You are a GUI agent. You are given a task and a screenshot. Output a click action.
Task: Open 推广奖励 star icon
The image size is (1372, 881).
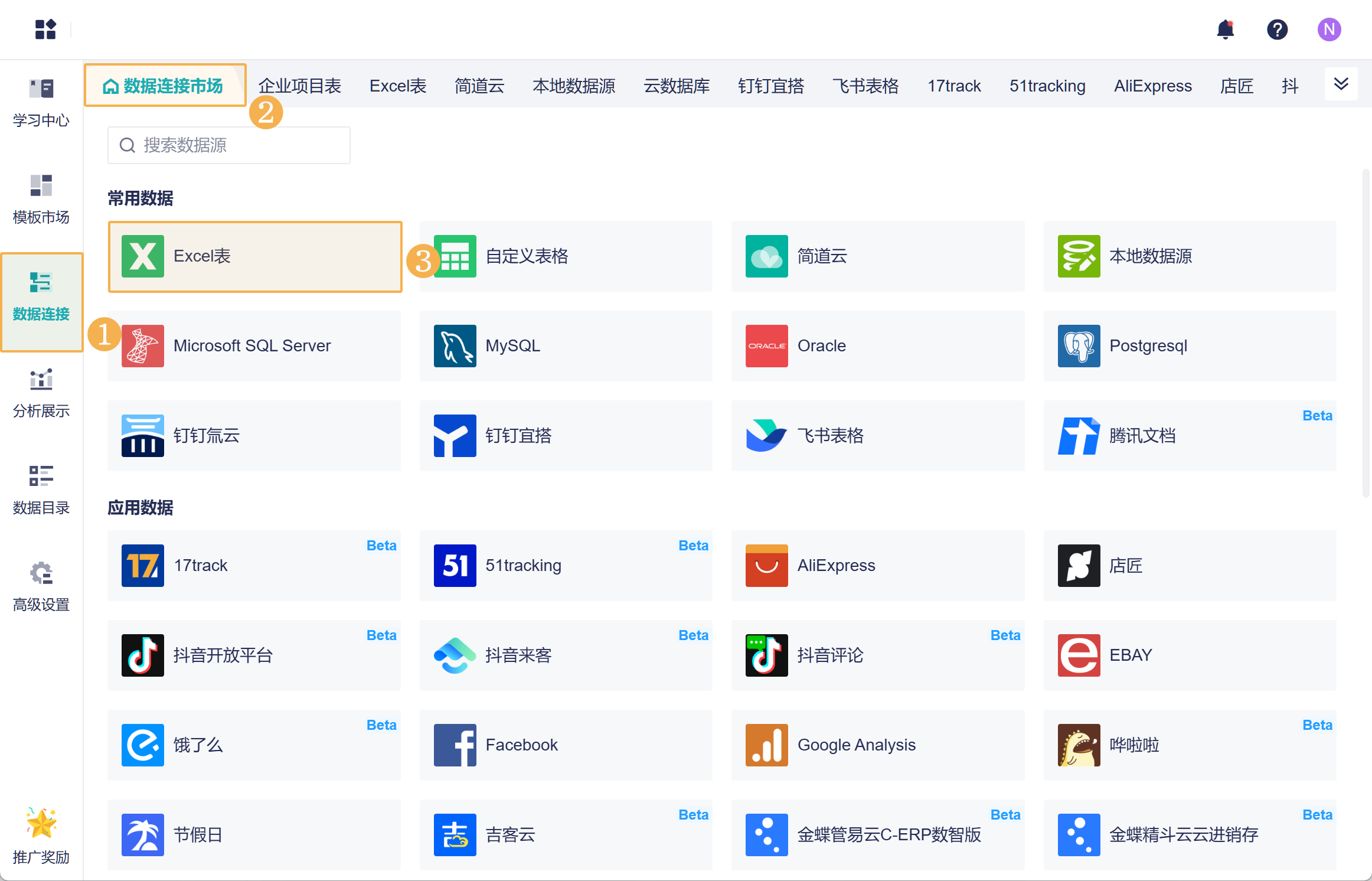click(x=41, y=823)
